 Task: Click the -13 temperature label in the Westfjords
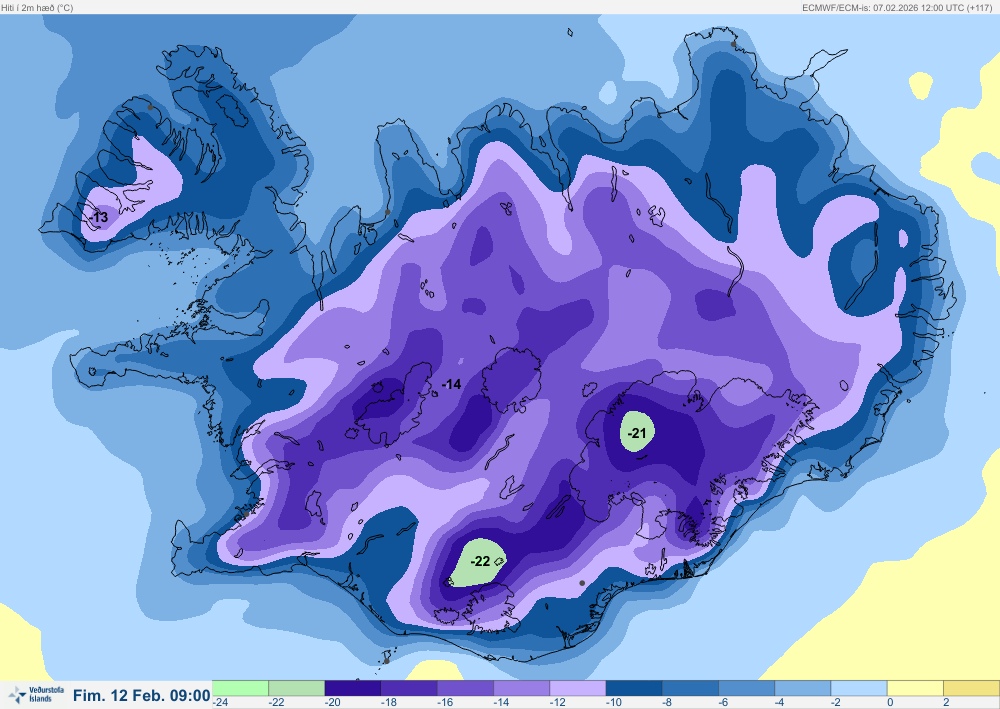99,217
